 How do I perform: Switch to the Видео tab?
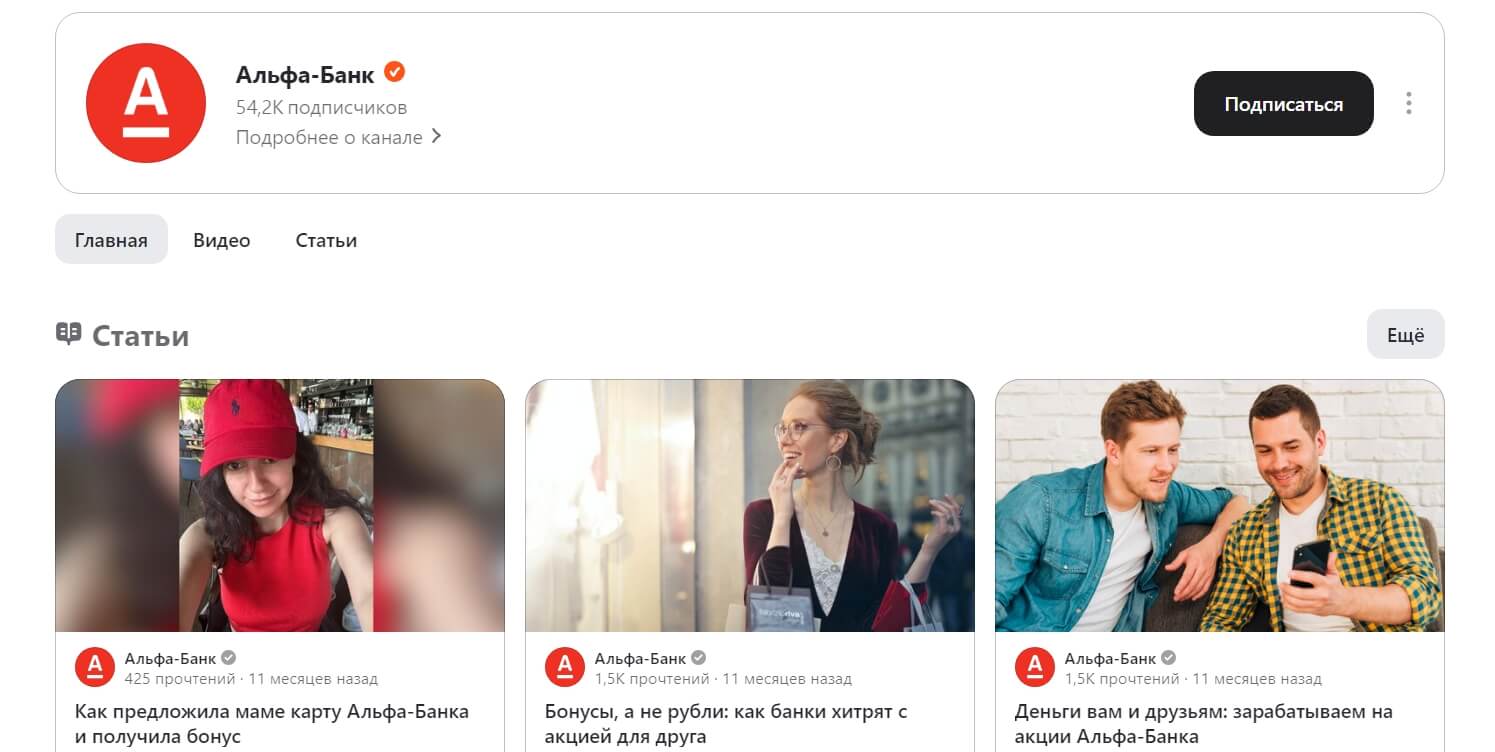click(x=222, y=240)
